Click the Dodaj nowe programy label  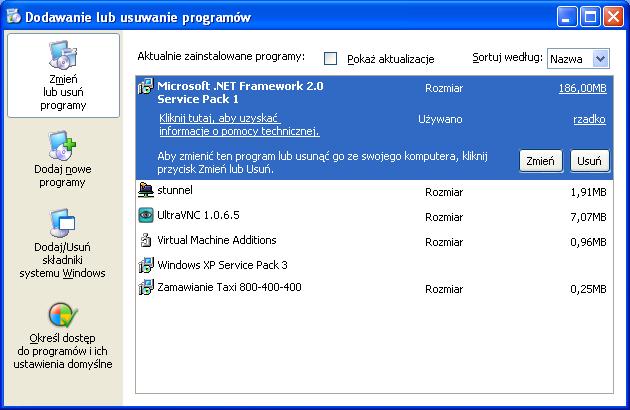pos(62,176)
